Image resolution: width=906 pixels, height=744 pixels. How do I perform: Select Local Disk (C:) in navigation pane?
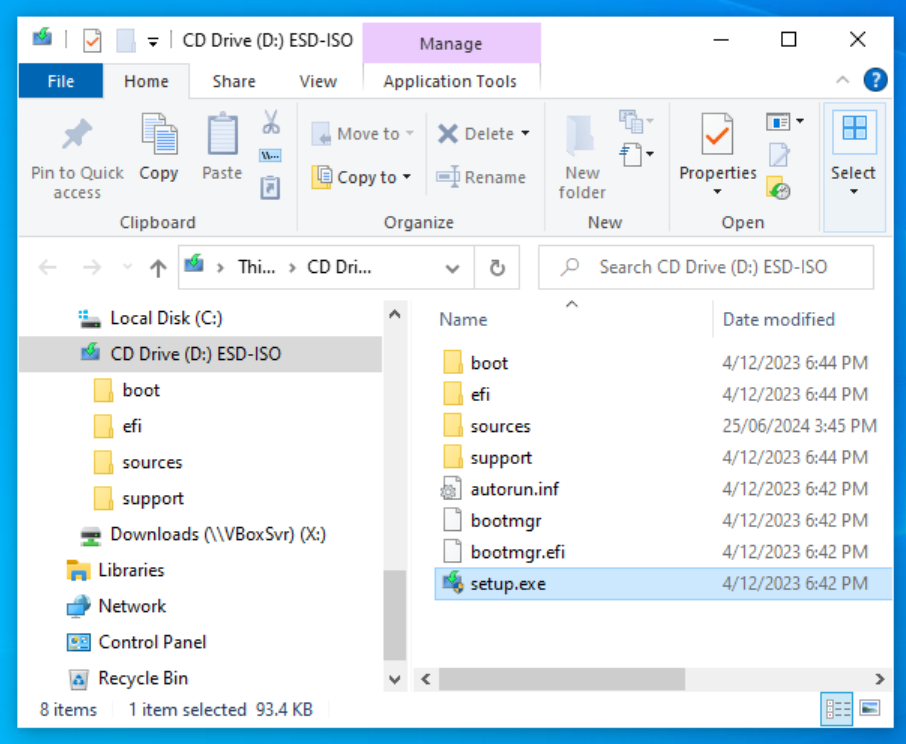pos(150,318)
